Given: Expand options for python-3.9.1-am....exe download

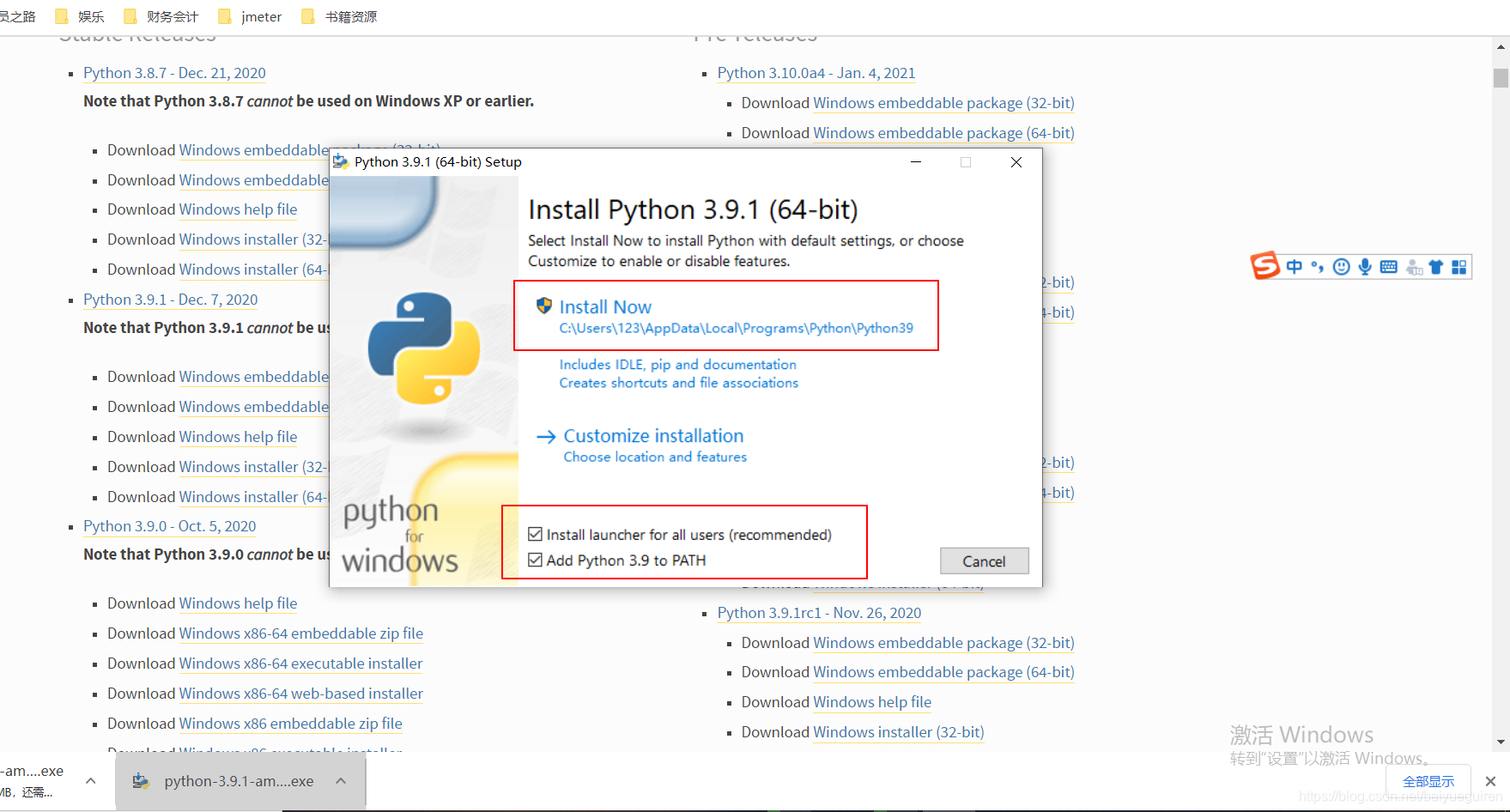Looking at the screenshot, I should (x=341, y=781).
